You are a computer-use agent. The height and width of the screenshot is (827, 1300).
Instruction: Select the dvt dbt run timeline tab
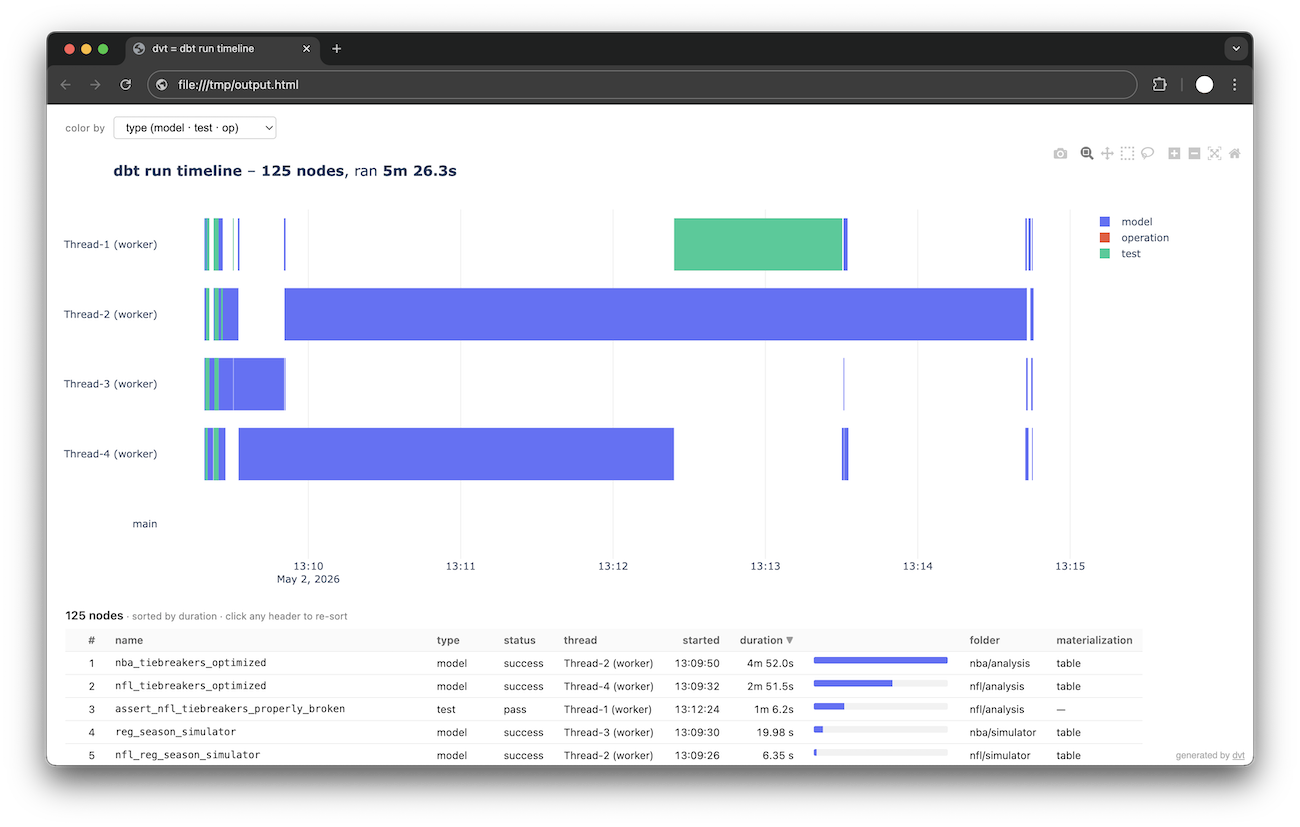220,48
